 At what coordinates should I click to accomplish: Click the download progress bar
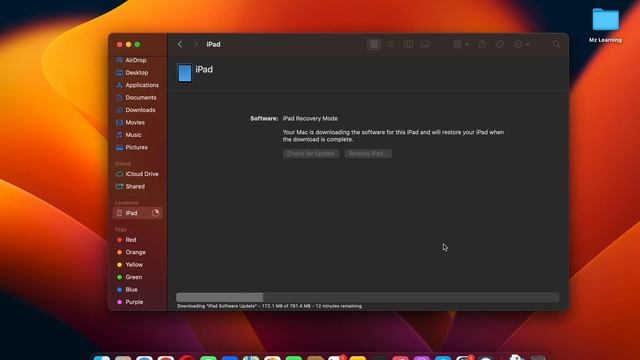coord(367,297)
